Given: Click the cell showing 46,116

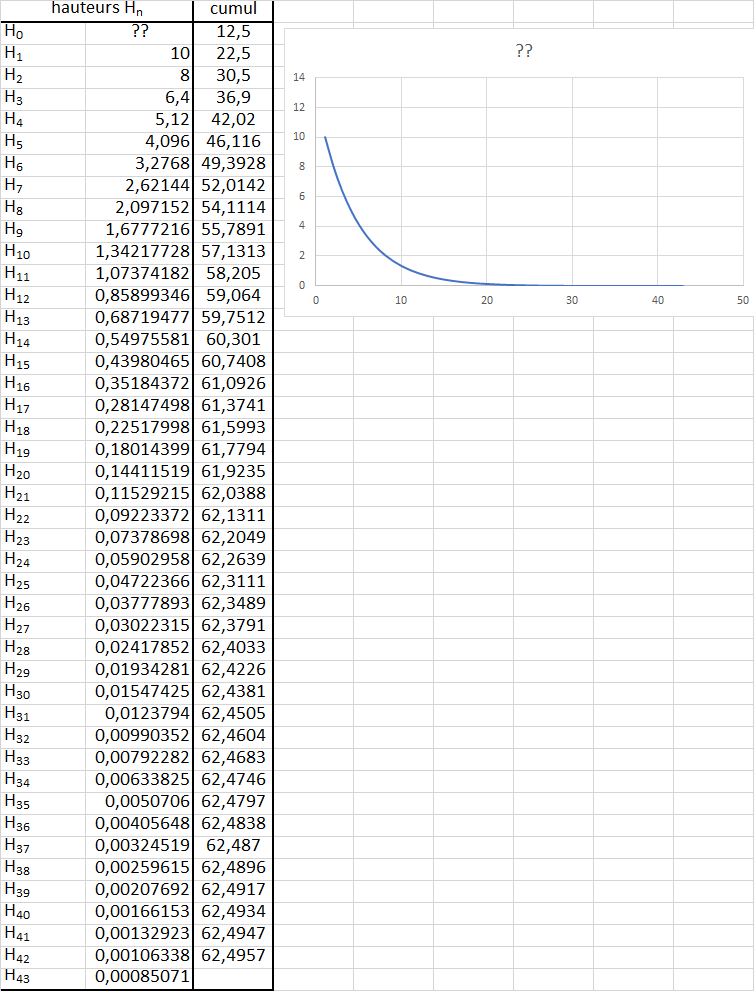Looking at the screenshot, I should pyautogui.click(x=232, y=140).
